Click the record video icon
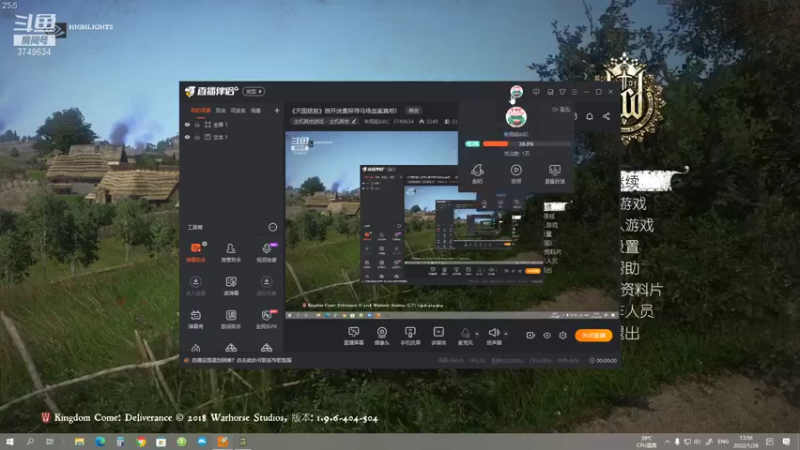 click(531, 335)
